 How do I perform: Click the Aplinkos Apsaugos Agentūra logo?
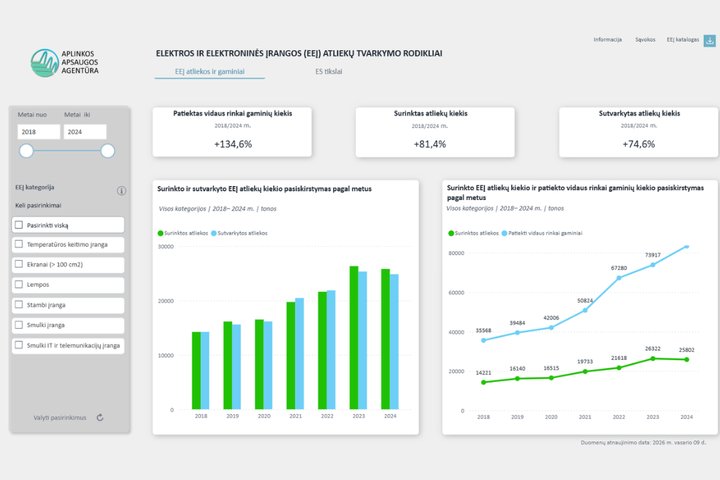tap(65, 63)
